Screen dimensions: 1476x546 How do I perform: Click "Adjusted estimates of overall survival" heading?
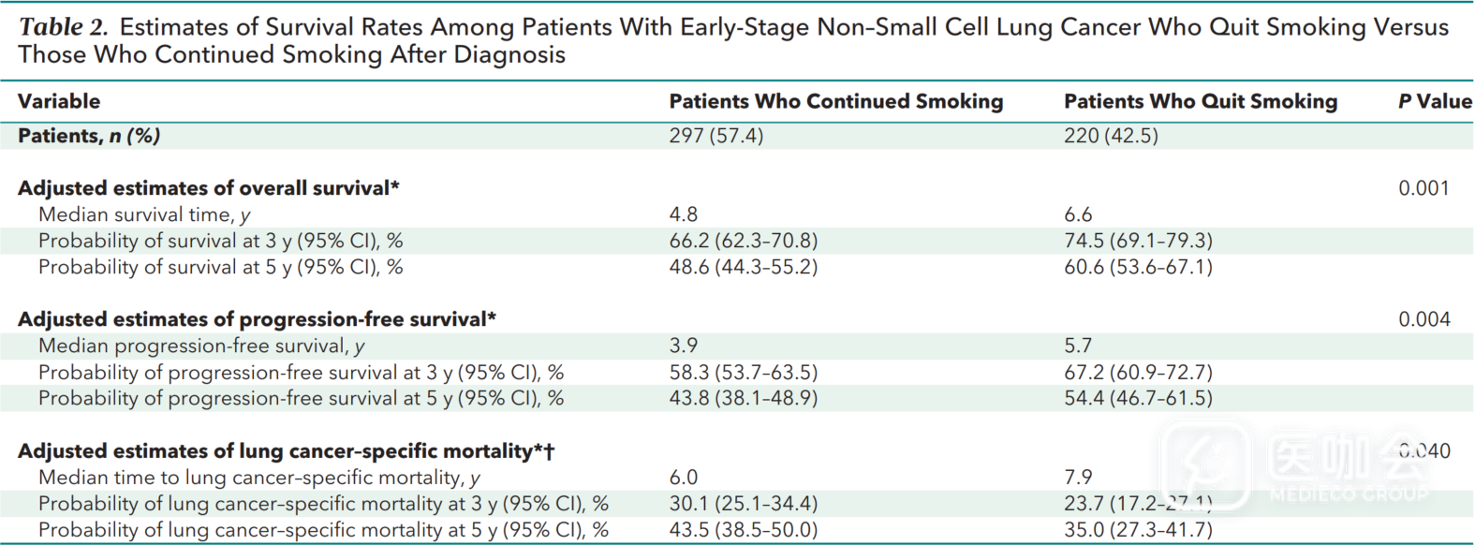209,188
